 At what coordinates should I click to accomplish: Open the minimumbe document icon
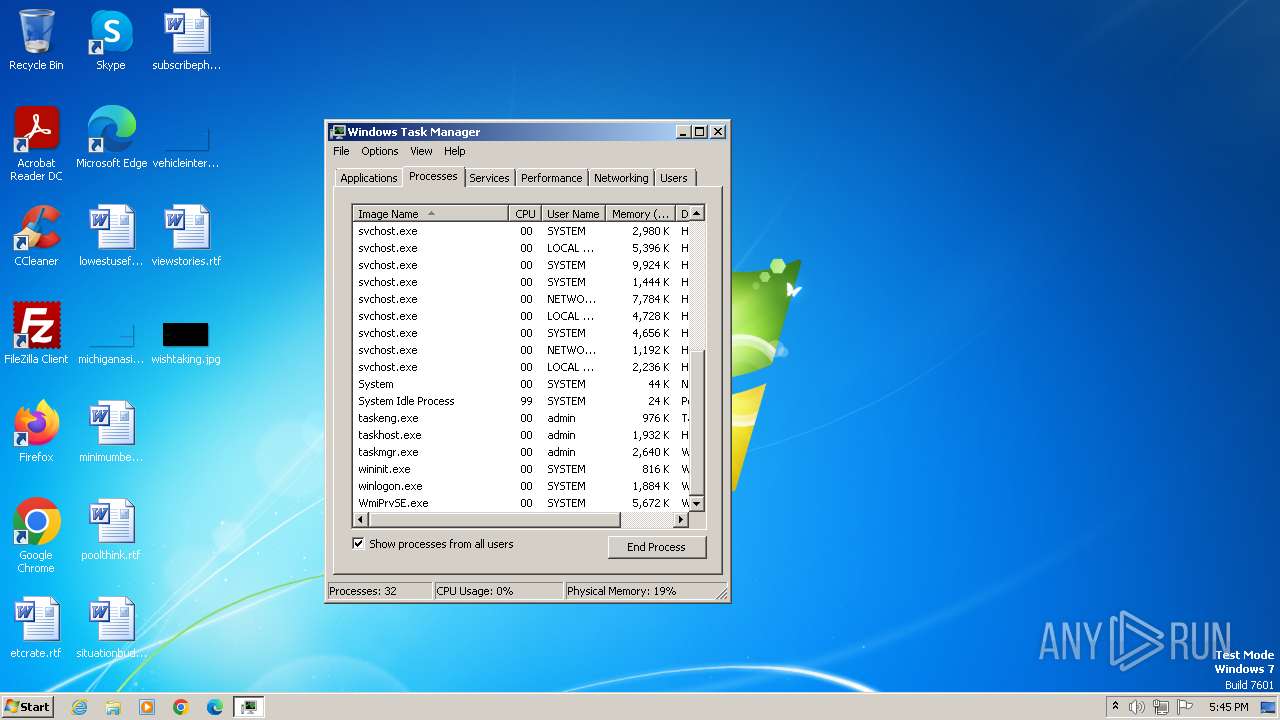[x=111, y=432]
